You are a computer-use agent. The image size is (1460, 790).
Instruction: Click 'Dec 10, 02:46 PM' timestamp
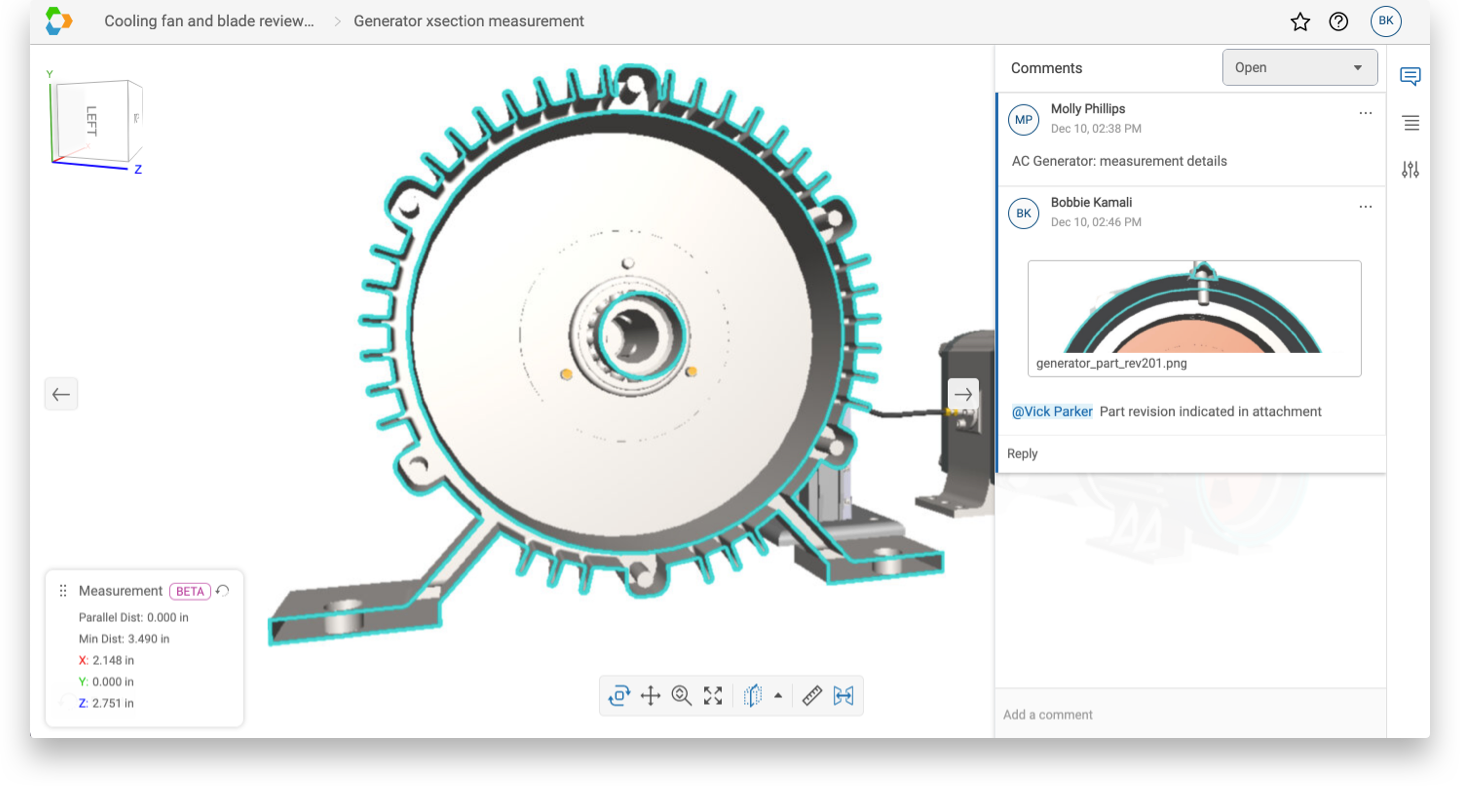tap(1096, 222)
